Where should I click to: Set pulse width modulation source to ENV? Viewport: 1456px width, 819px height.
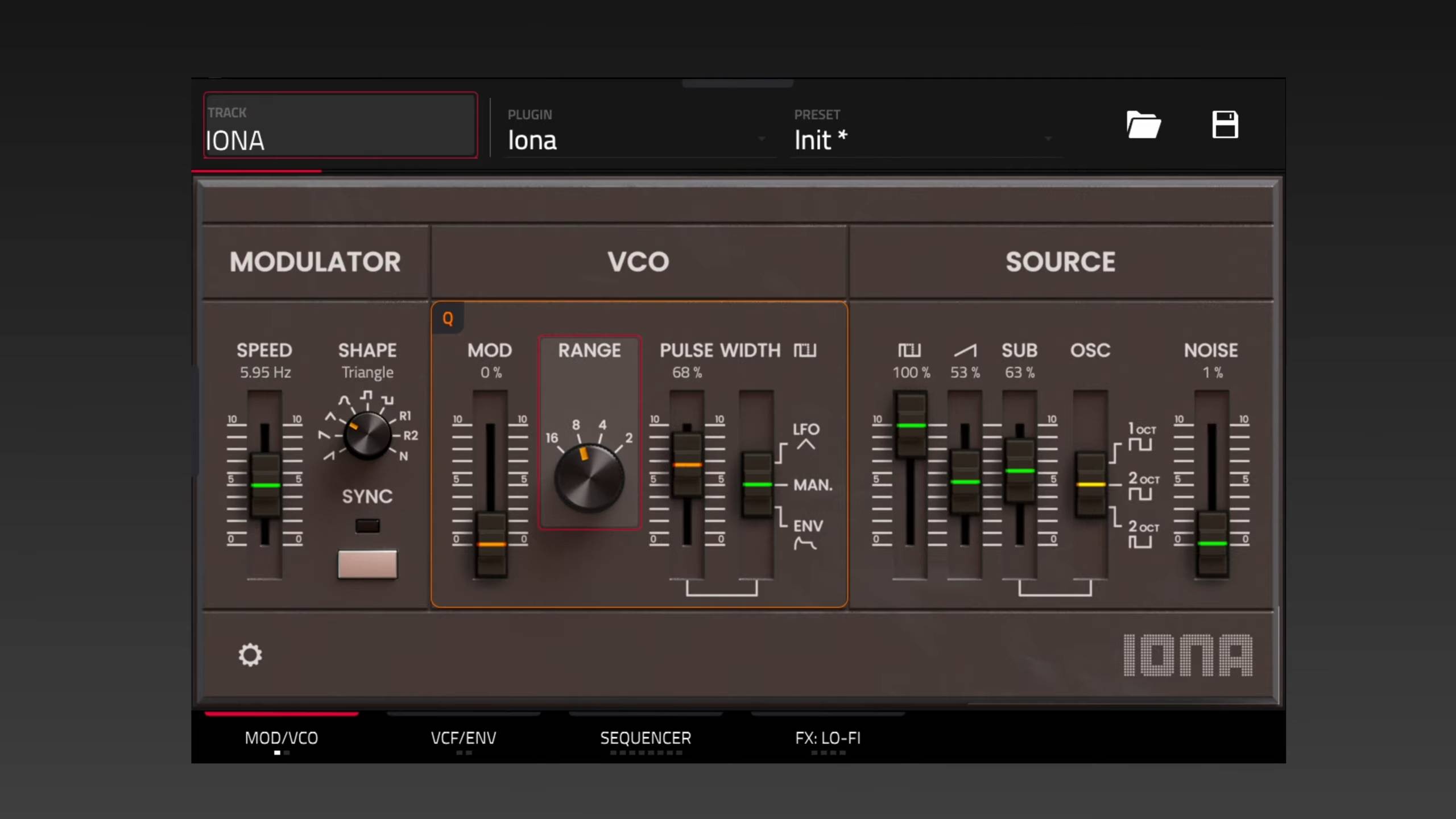point(806,533)
